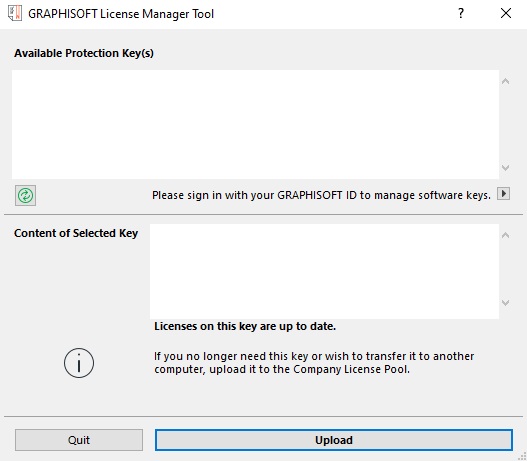The image size is (527, 461).
Task: Click the circled info icon
Action: click(79, 363)
